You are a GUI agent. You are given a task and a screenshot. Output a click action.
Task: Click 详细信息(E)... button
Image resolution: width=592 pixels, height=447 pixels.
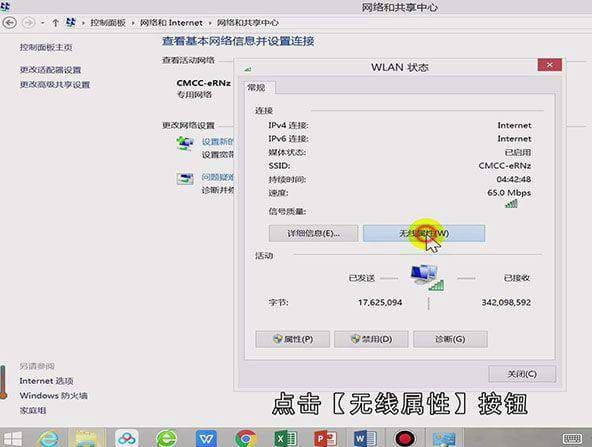tap(313, 233)
